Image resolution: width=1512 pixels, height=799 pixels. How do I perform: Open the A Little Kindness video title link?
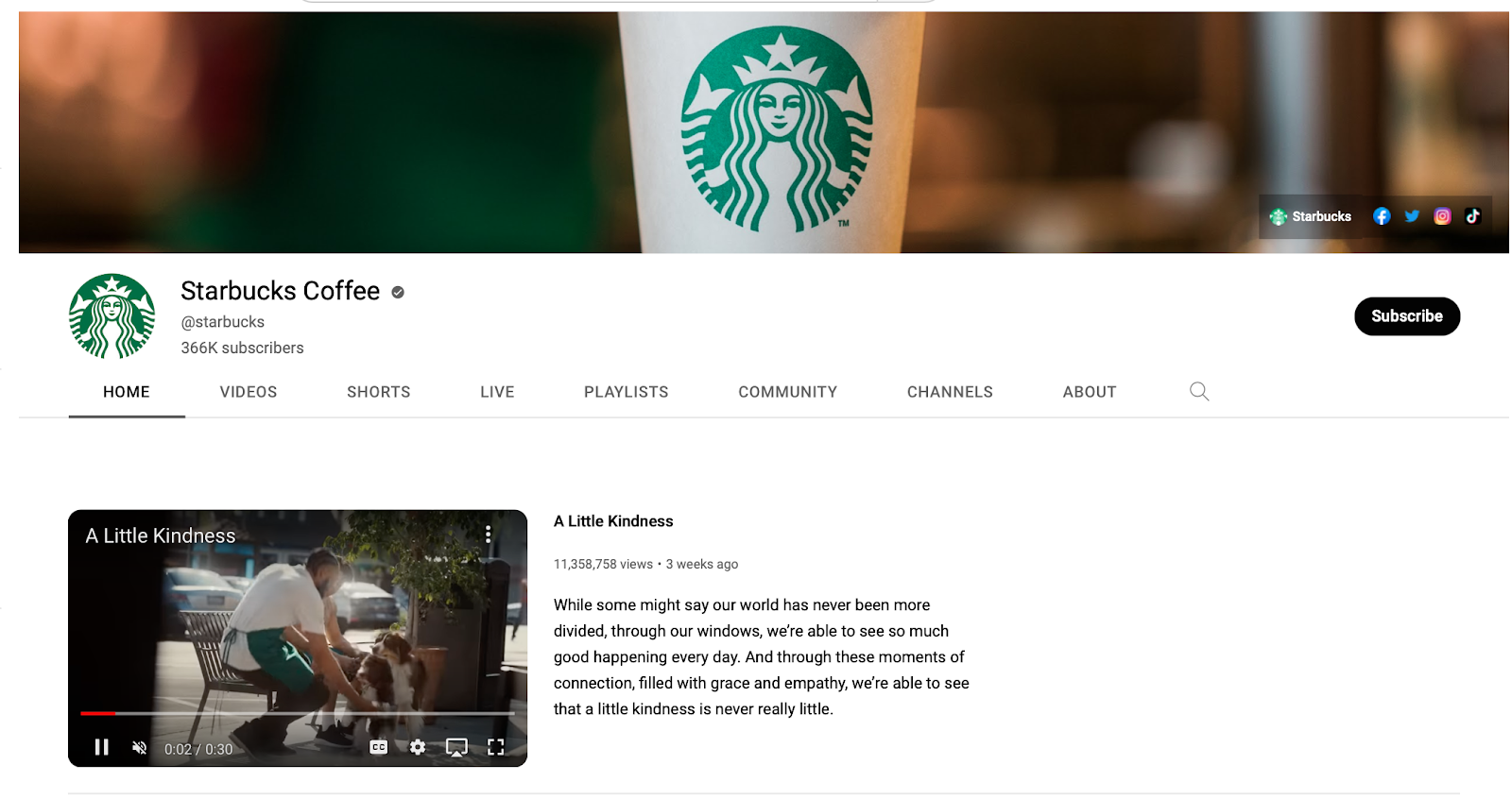point(613,521)
